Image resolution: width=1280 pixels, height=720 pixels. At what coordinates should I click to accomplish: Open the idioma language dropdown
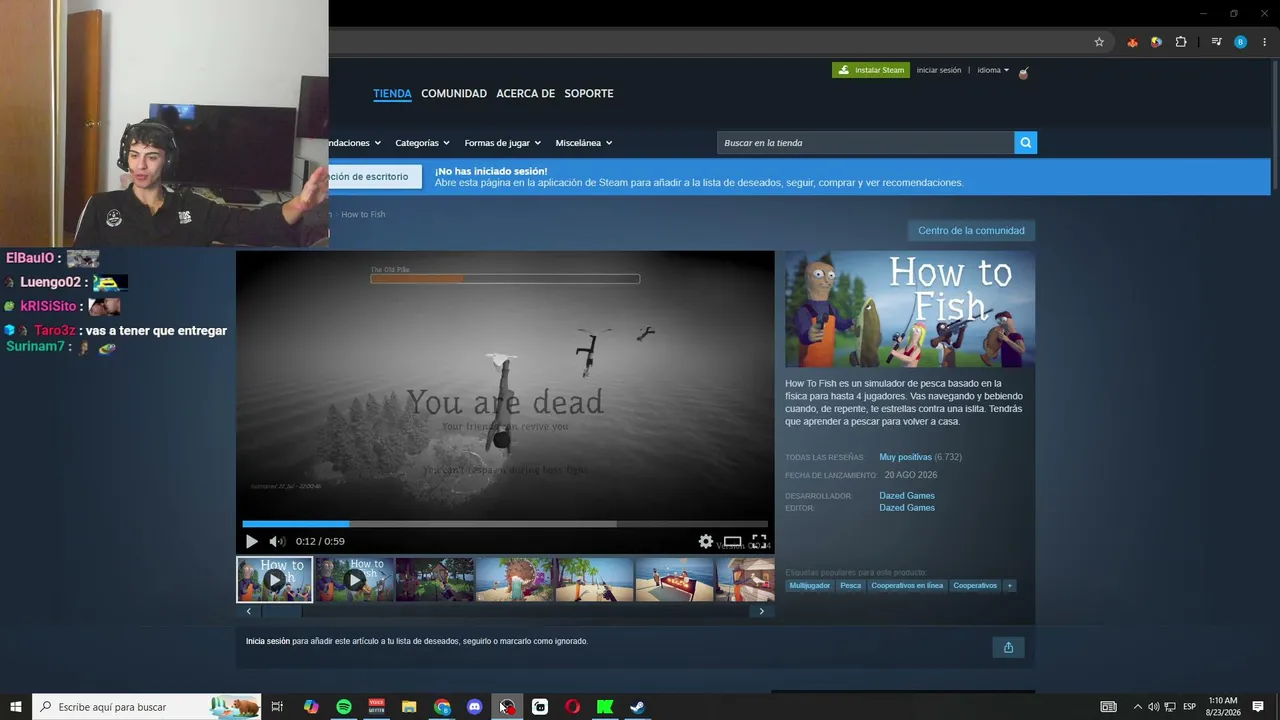tap(993, 70)
